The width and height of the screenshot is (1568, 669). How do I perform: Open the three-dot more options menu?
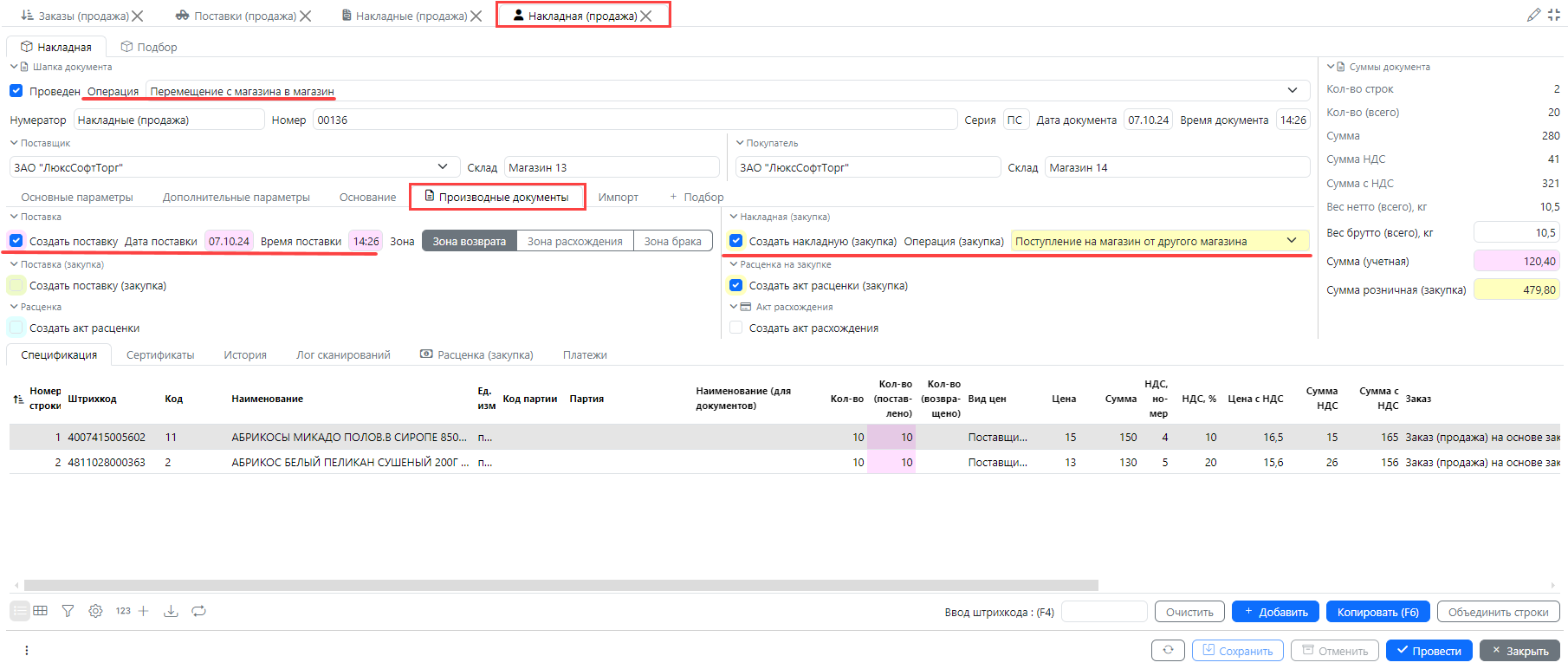coord(27,650)
